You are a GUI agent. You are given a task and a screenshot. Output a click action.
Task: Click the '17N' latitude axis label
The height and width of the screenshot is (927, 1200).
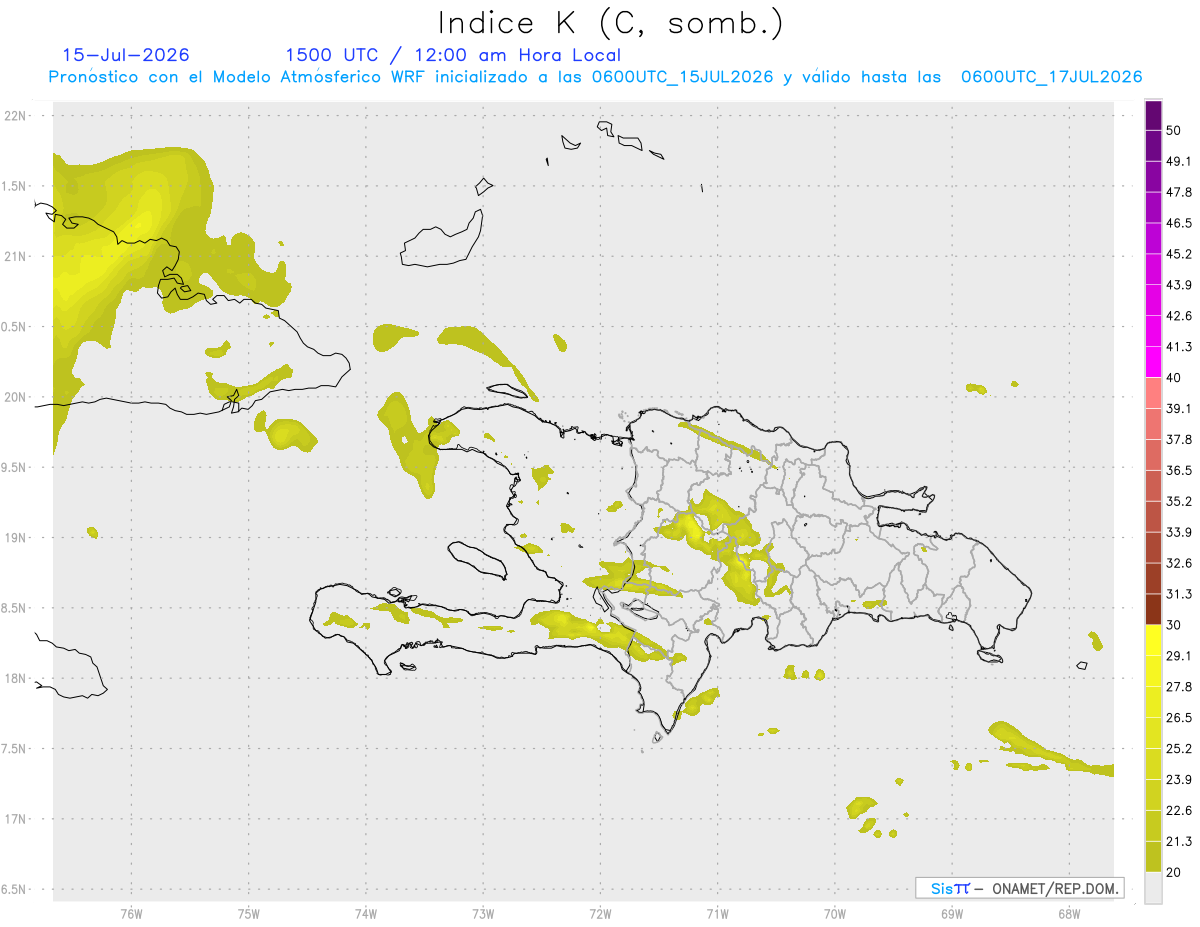click(x=16, y=819)
